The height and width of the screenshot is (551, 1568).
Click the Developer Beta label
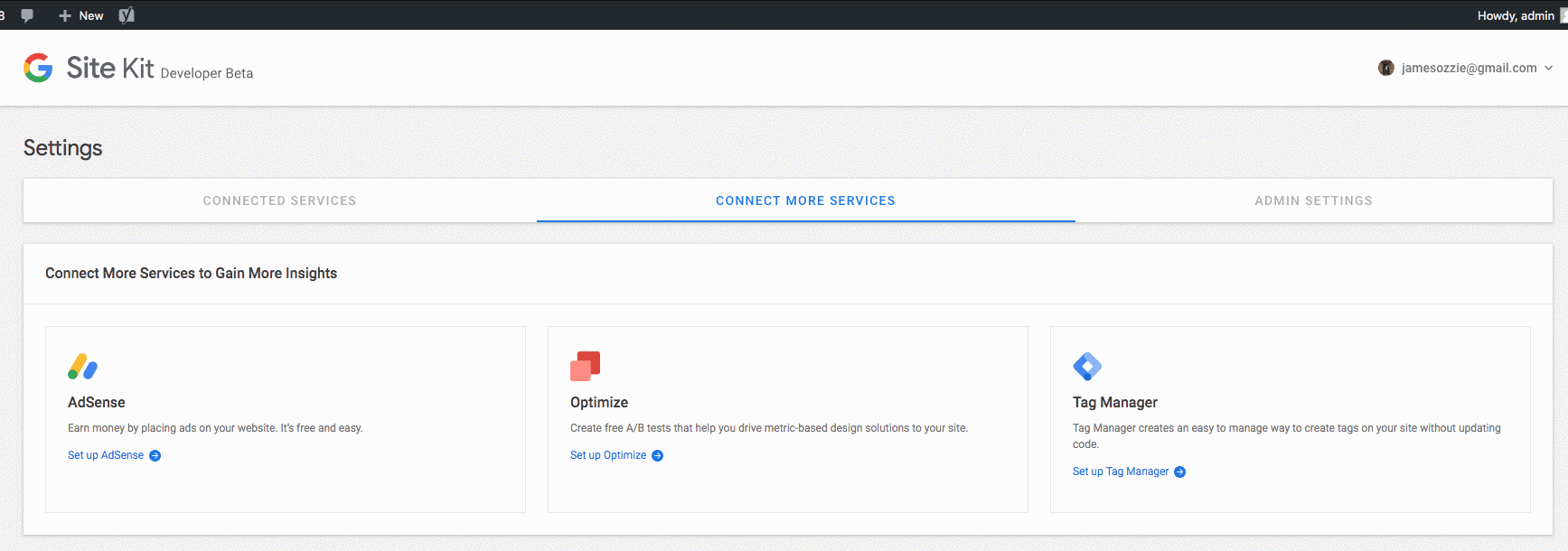pyautogui.click(x=207, y=73)
